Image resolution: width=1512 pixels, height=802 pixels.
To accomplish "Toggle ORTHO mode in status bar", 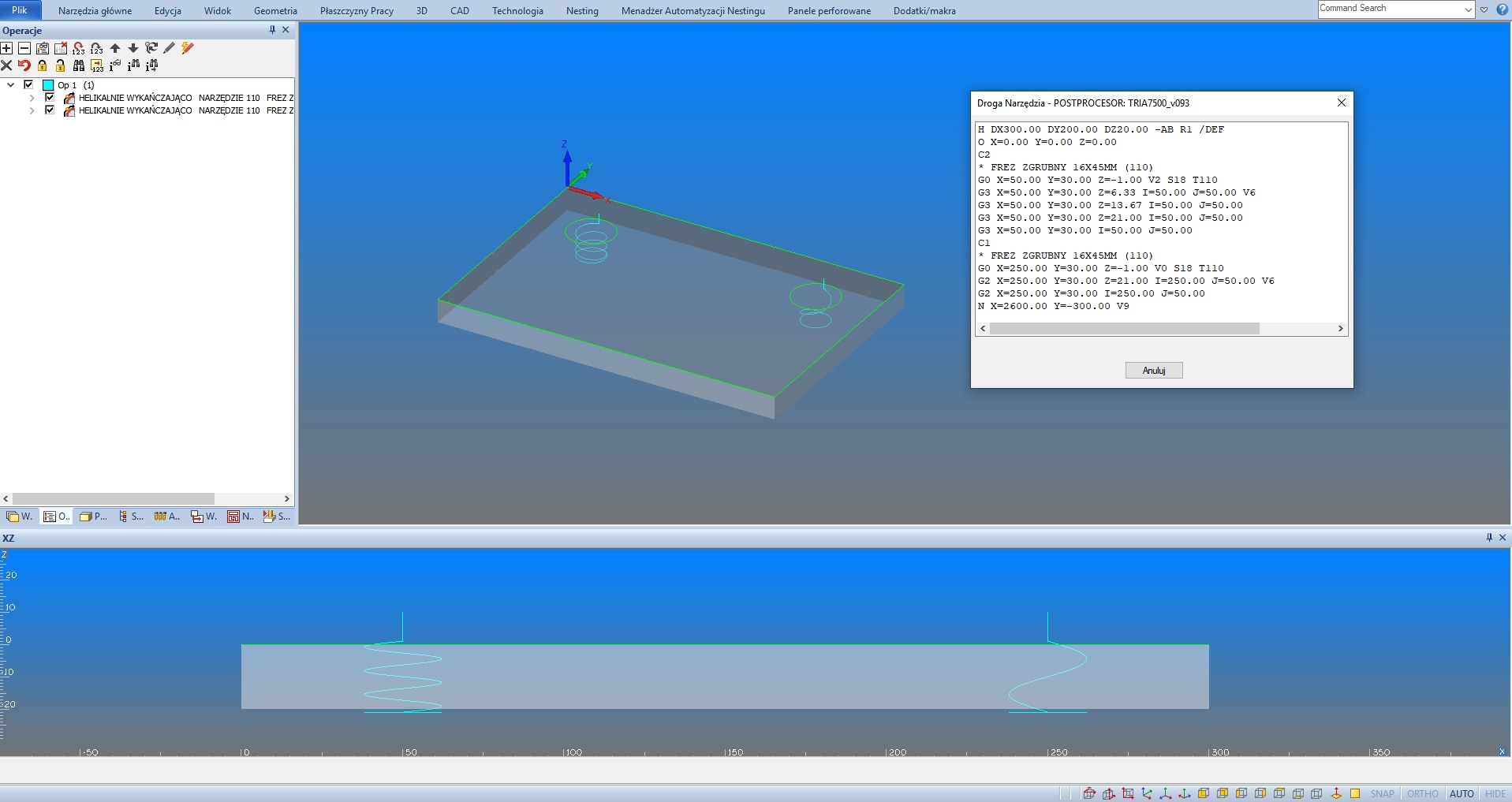I will 1422,793.
